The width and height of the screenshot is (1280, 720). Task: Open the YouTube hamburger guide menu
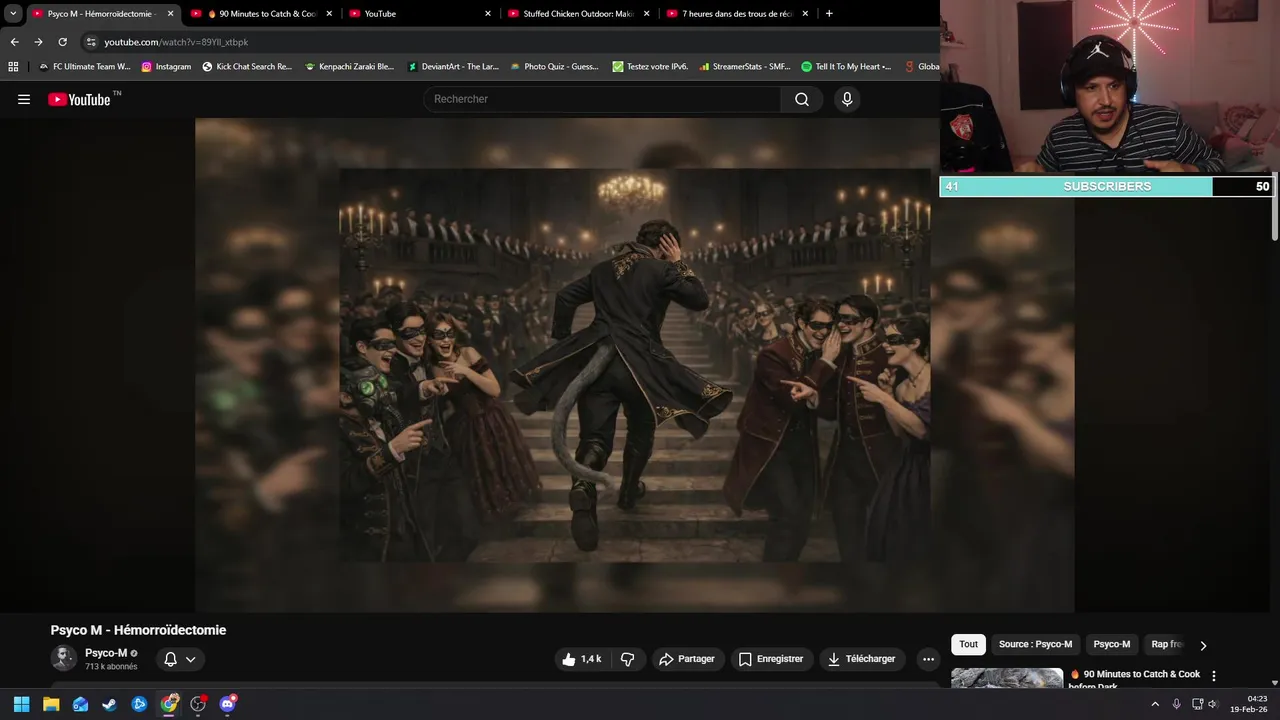click(24, 99)
